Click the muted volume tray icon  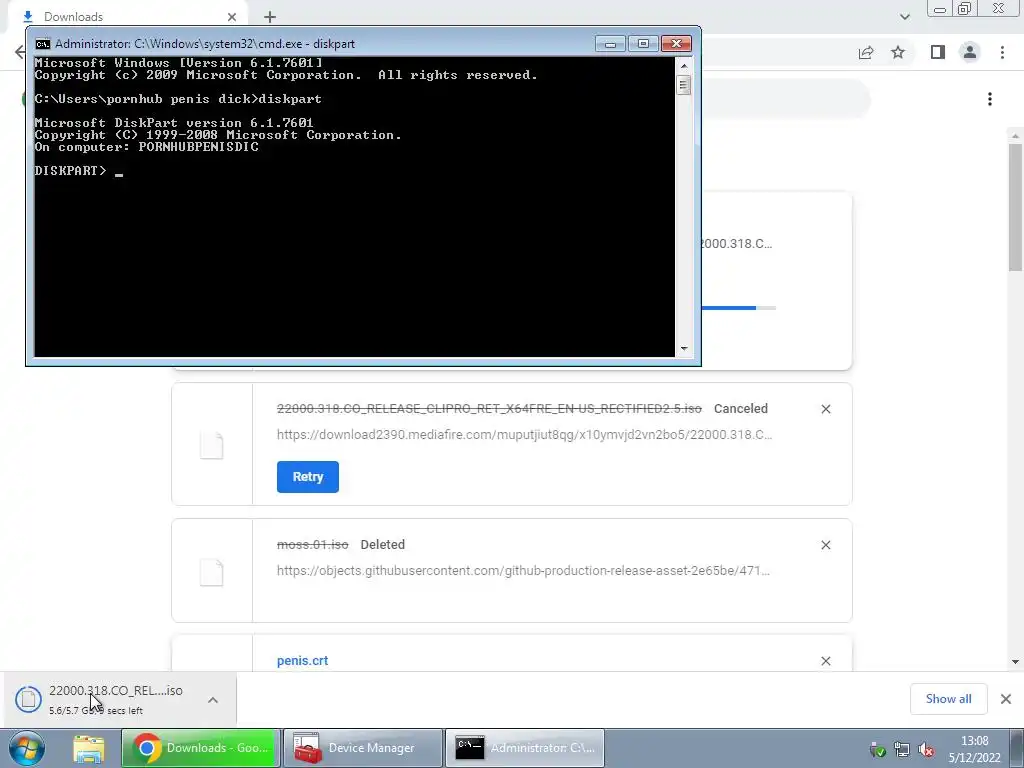tap(925, 750)
